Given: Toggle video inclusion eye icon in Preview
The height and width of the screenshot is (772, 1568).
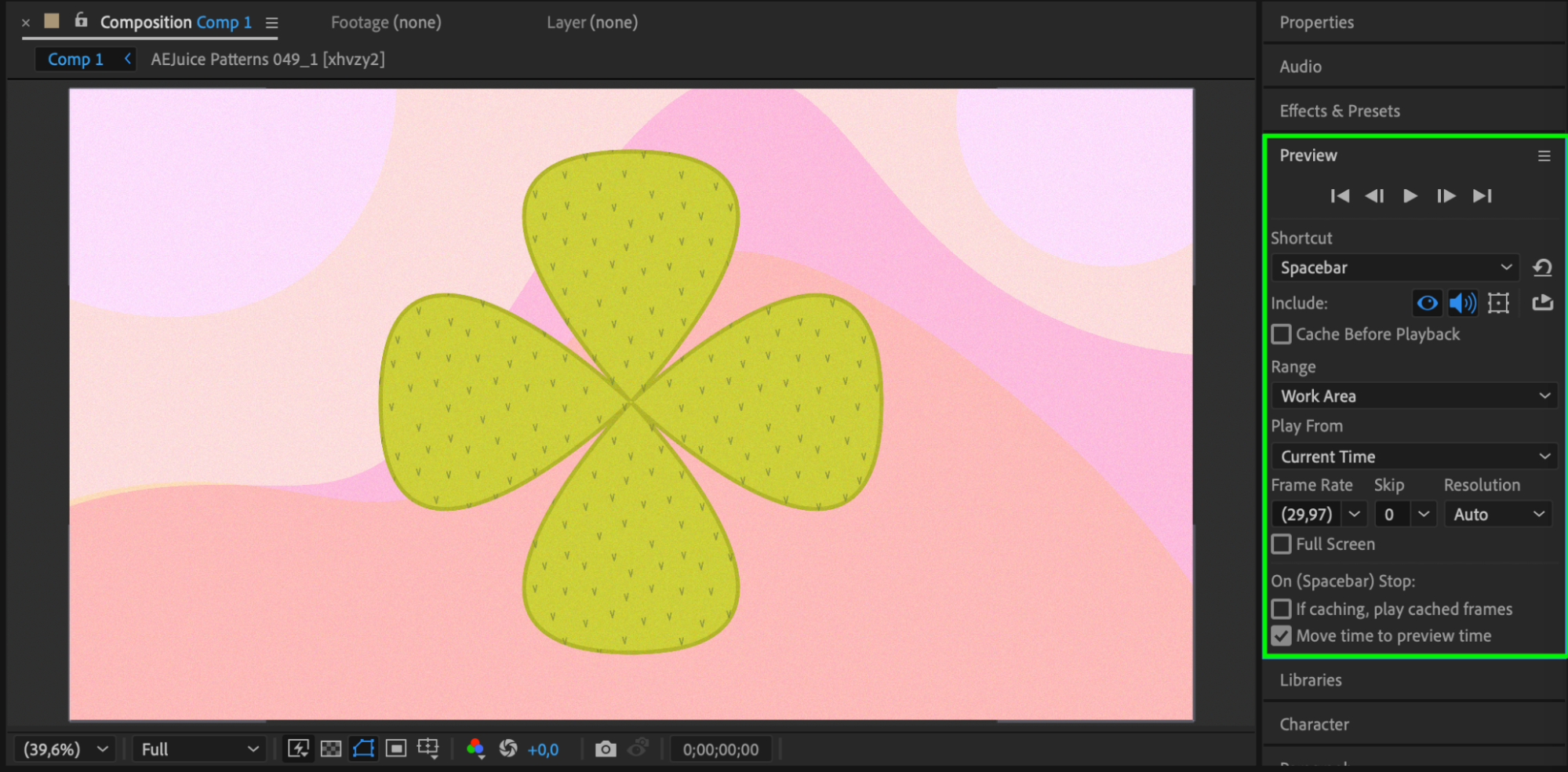Looking at the screenshot, I should point(1427,303).
